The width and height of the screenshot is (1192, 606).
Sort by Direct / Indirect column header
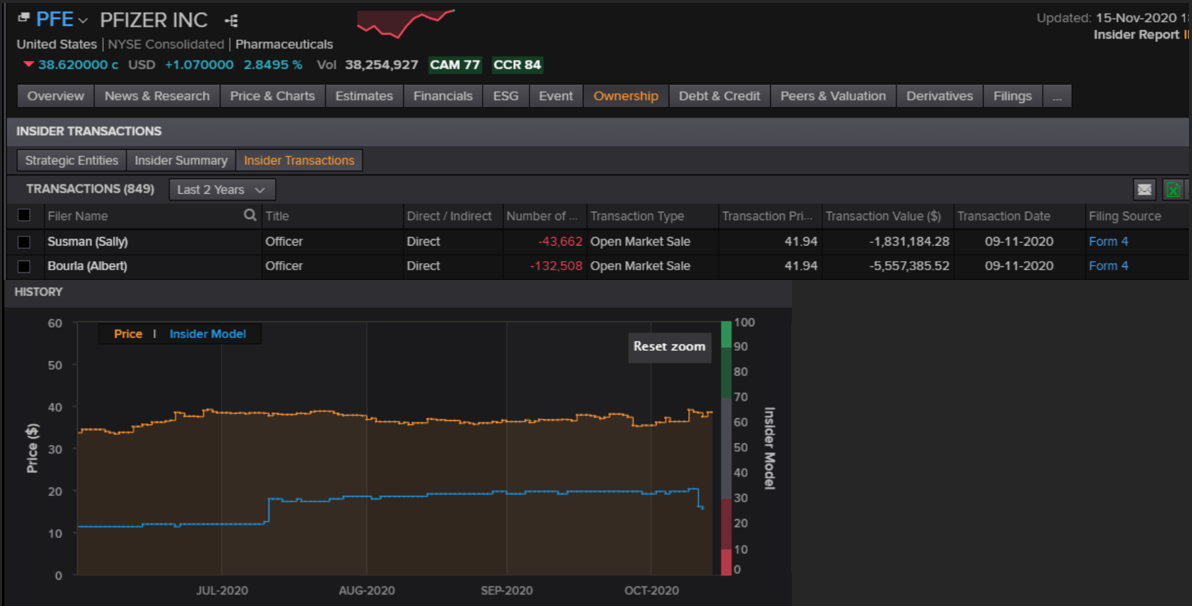coord(449,216)
